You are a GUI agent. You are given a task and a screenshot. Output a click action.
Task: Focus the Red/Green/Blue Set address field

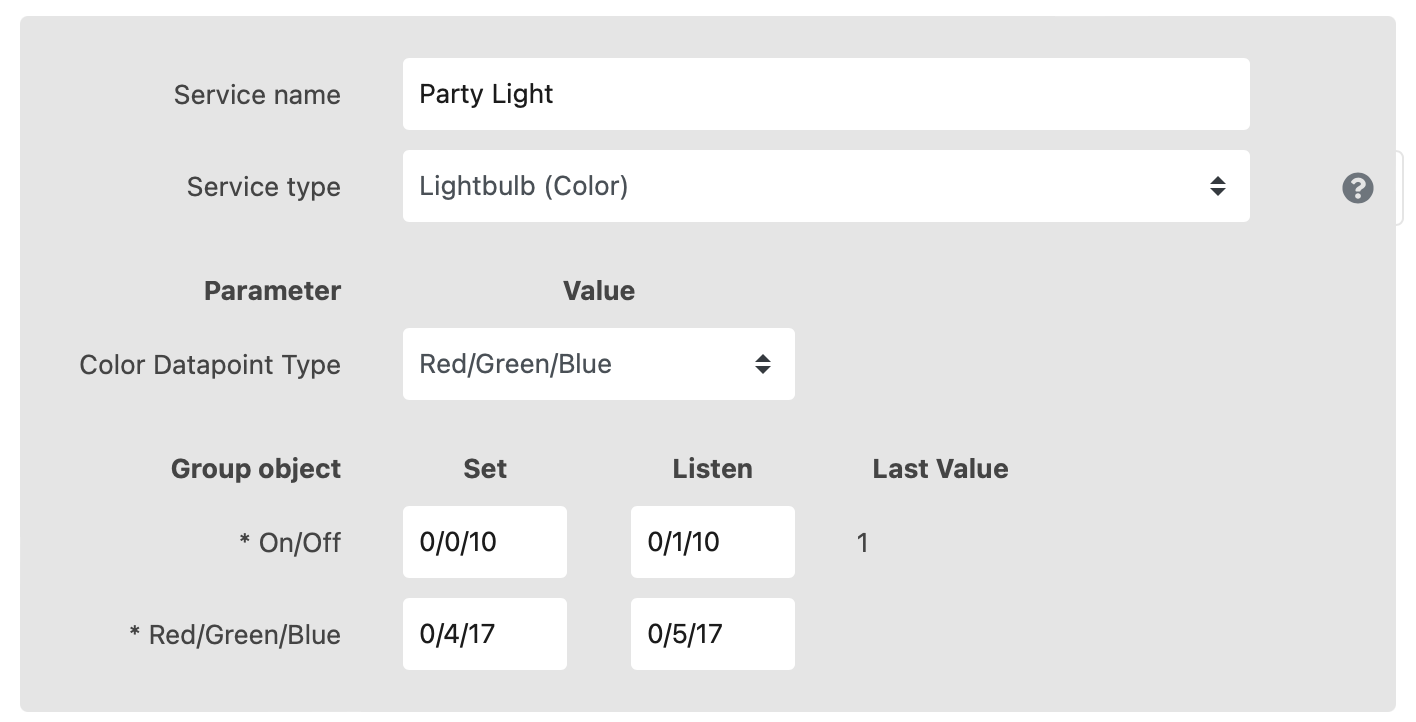tap(484, 634)
